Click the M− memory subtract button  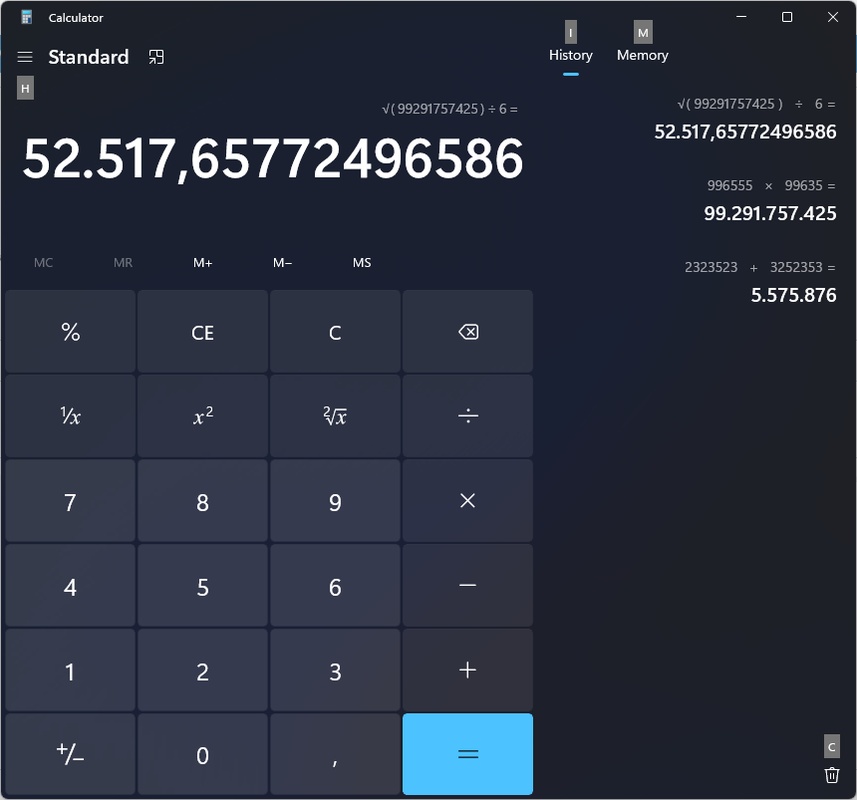(282, 263)
